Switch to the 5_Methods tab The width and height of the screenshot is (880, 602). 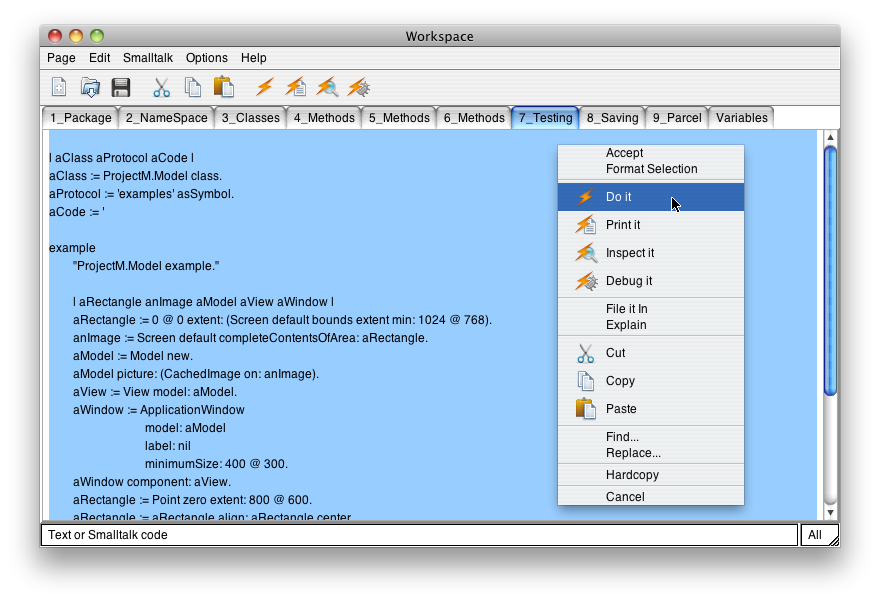pyautogui.click(x=399, y=118)
